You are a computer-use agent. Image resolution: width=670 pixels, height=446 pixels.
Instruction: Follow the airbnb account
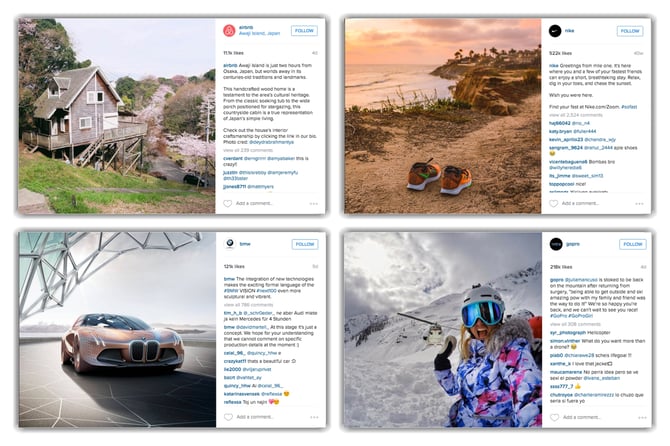click(304, 31)
